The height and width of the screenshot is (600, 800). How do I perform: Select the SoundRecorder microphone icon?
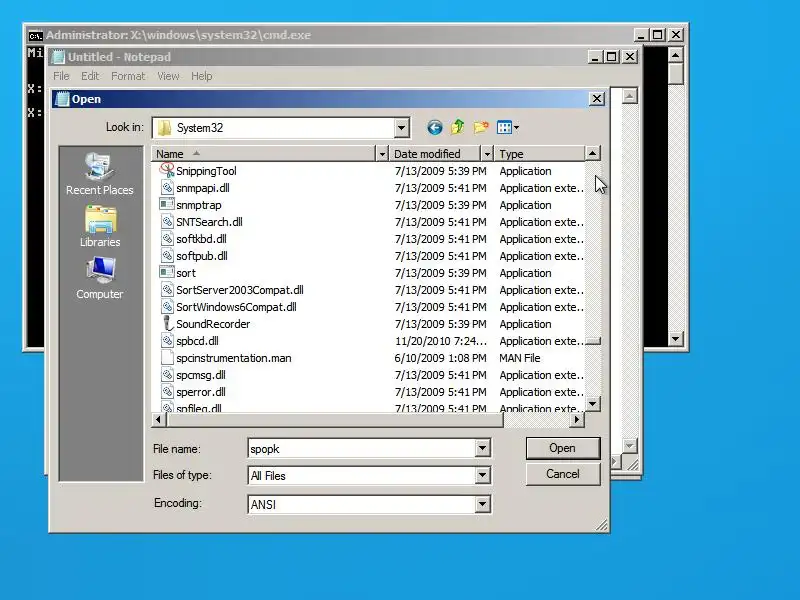tap(166, 323)
